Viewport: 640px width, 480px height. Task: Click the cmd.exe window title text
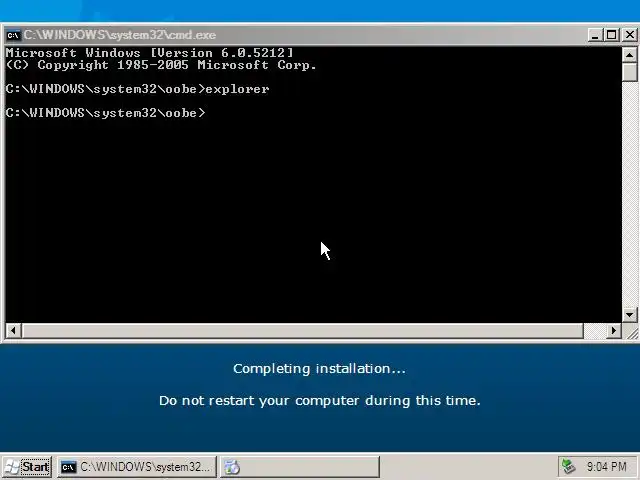pos(120,35)
